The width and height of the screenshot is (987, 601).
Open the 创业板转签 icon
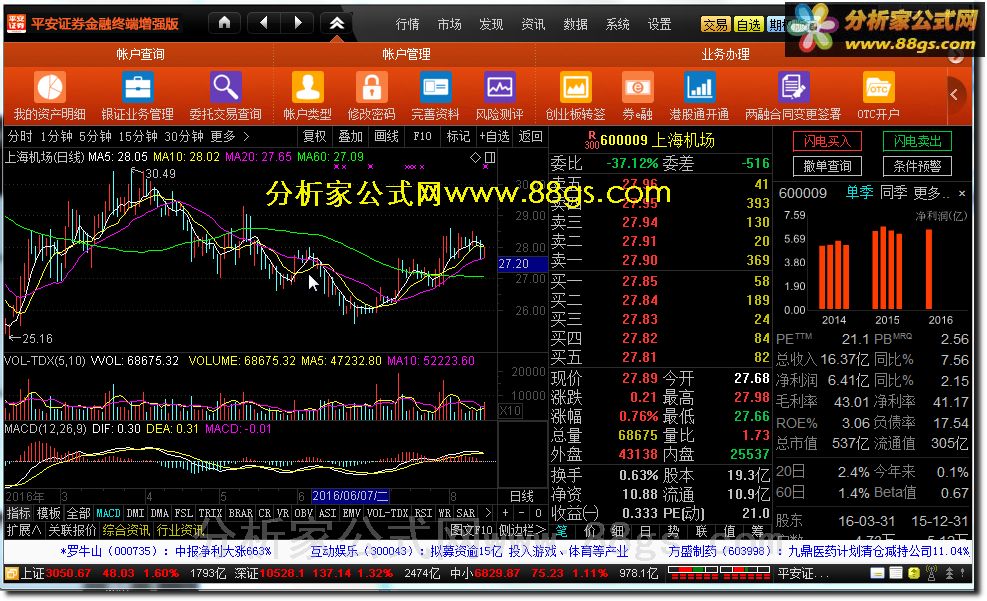click(575, 87)
